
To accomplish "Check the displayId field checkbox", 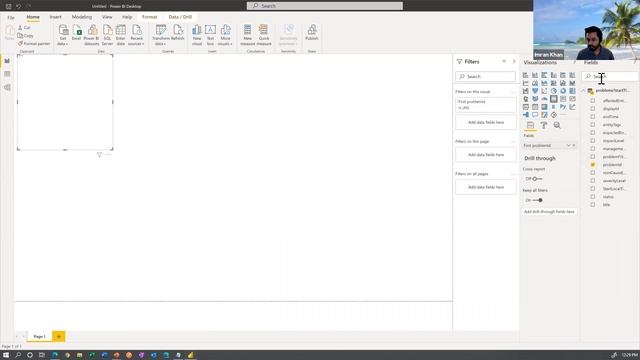I will (x=593, y=109).
